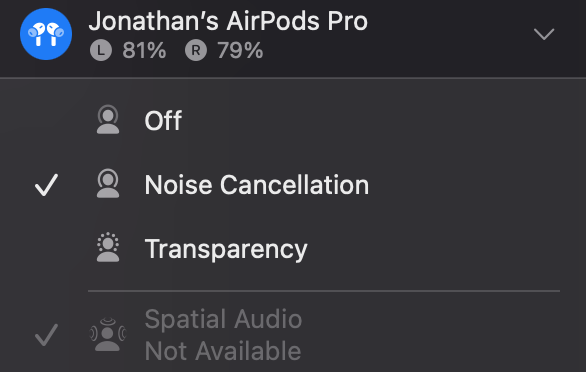The image size is (586, 372).
Task: Click the 79% right battery percentage
Action: (x=240, y=50)
